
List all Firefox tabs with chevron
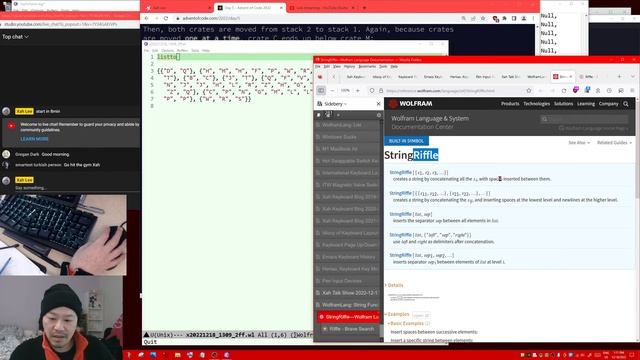pos(633,76)
